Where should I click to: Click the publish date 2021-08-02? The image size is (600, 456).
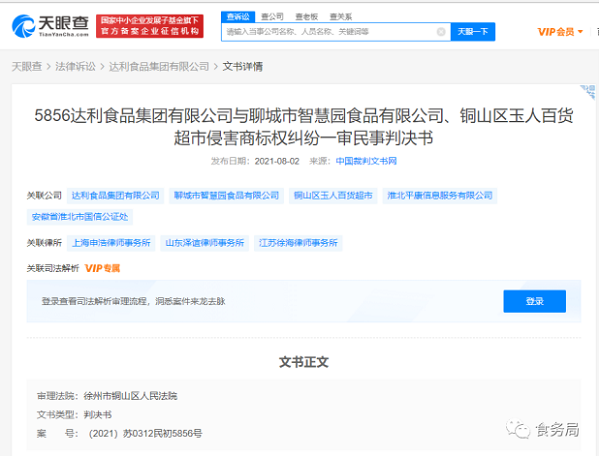[277, 161]
